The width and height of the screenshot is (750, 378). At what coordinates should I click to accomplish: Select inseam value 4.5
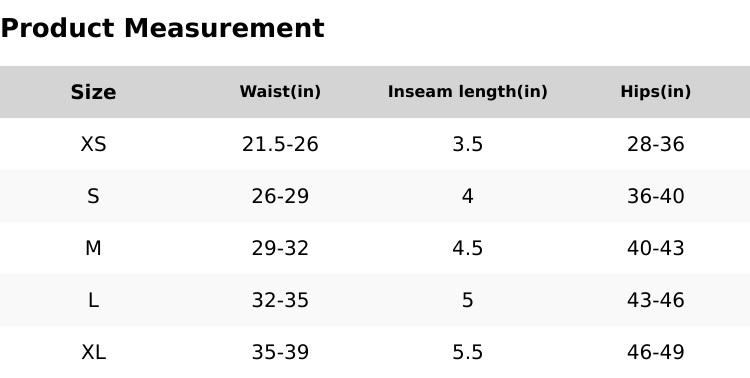click(467, 248)
